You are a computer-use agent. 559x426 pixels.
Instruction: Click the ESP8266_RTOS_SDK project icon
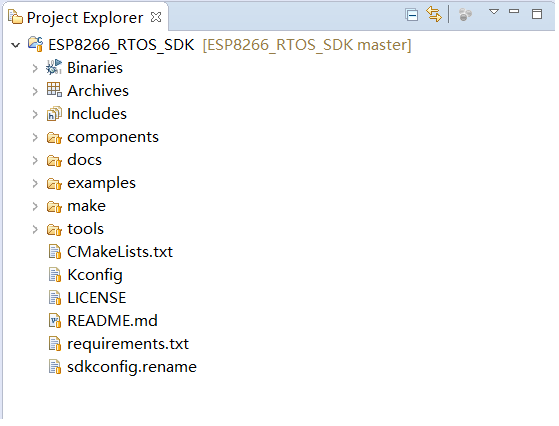tap(35, 45)
